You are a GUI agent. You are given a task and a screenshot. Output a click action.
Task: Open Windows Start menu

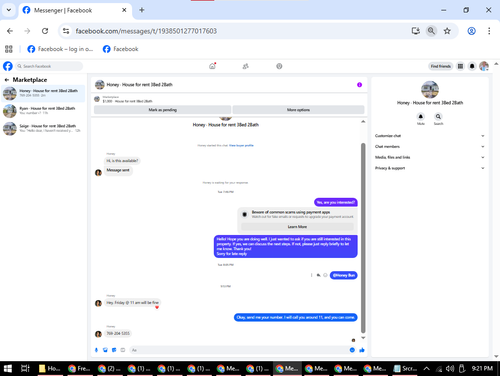[8, 368]
